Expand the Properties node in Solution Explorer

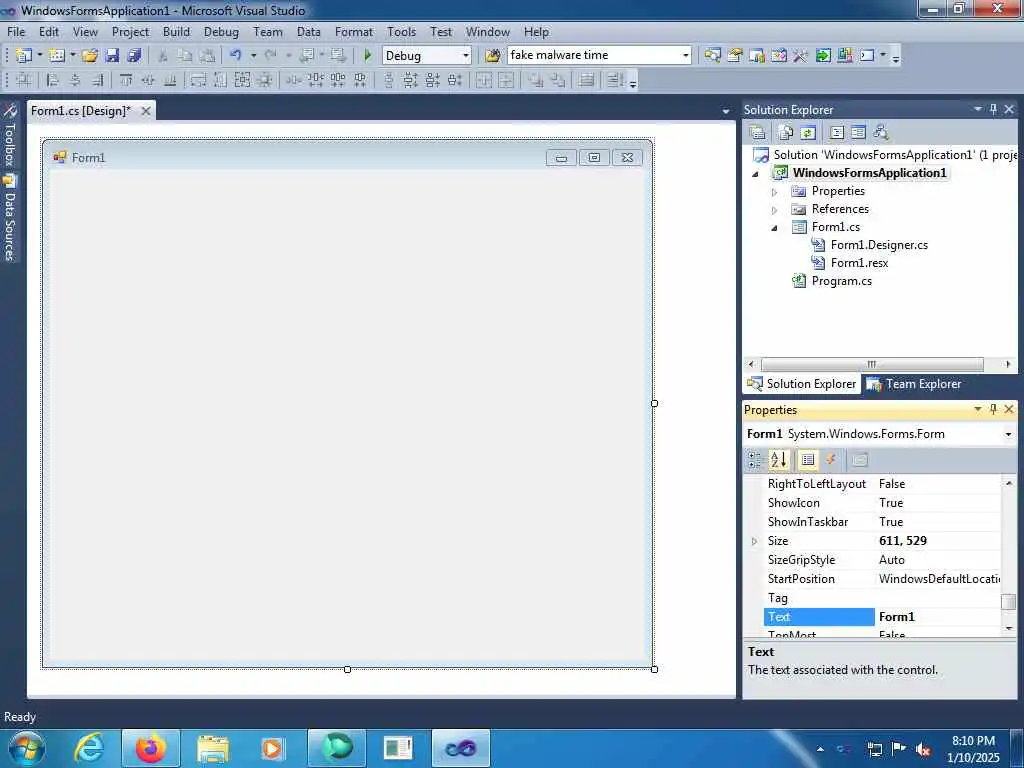(x=775, y=192)
